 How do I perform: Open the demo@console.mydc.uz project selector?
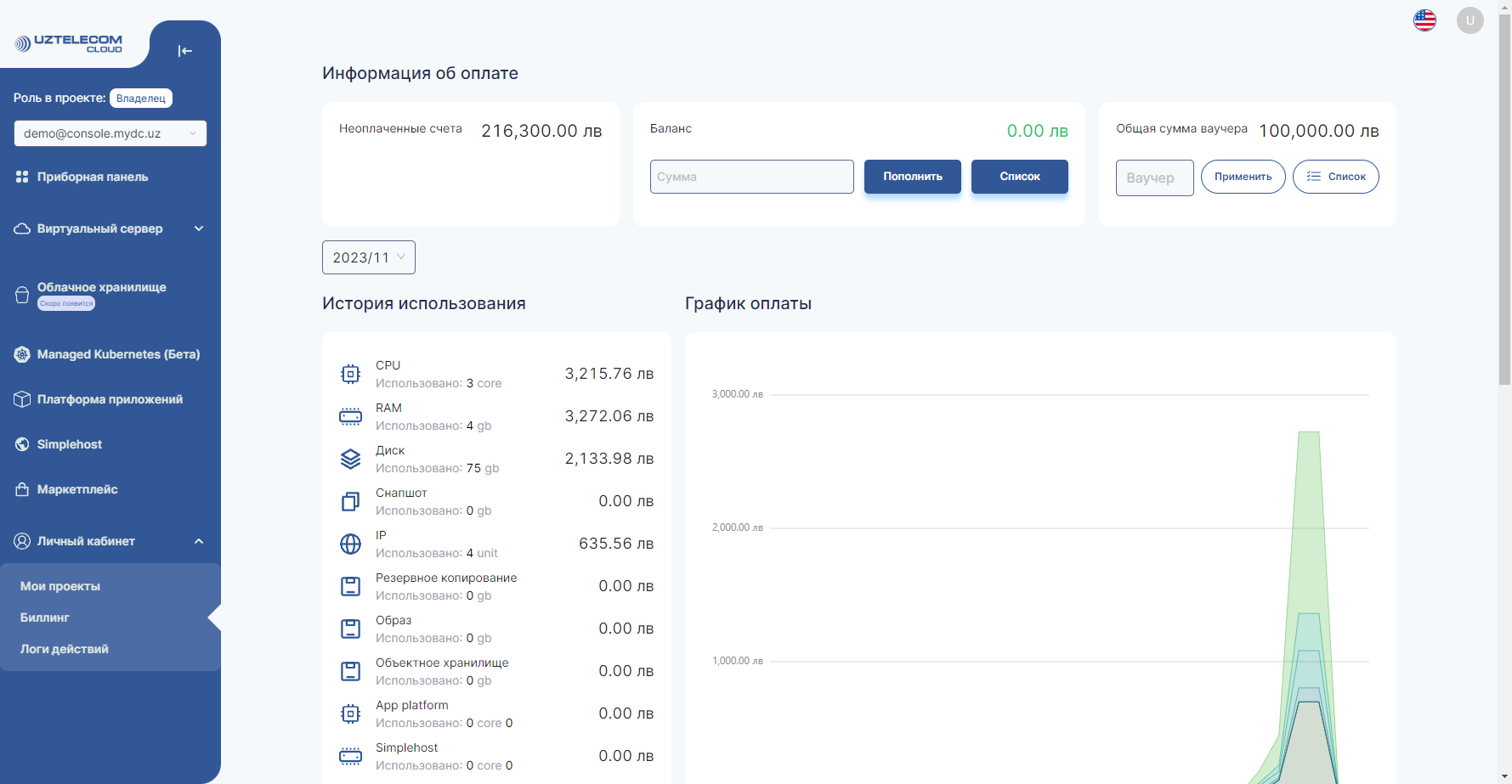point(110,133)
